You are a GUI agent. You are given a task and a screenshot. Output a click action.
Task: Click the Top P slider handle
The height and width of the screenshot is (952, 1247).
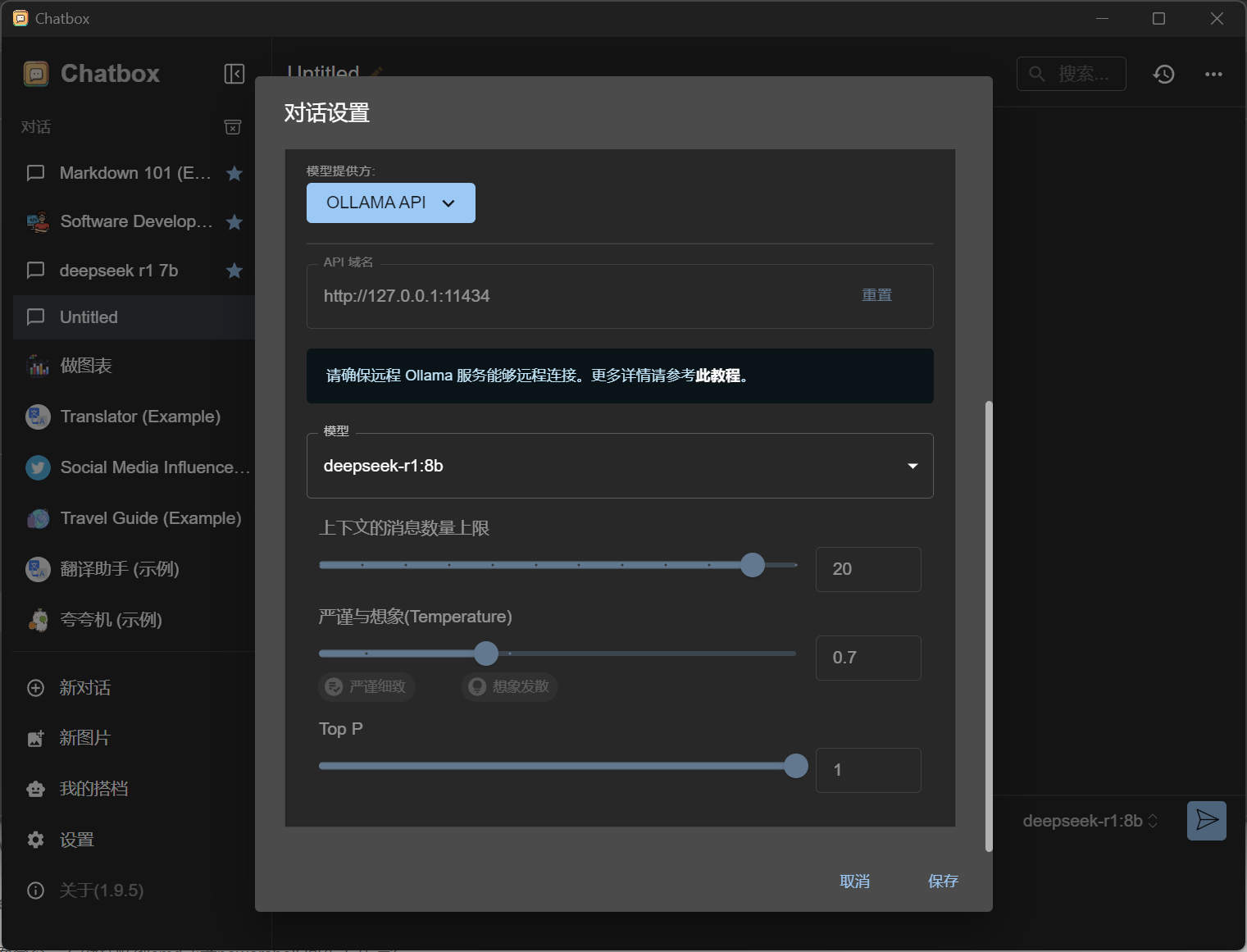(x=796, y=766)
